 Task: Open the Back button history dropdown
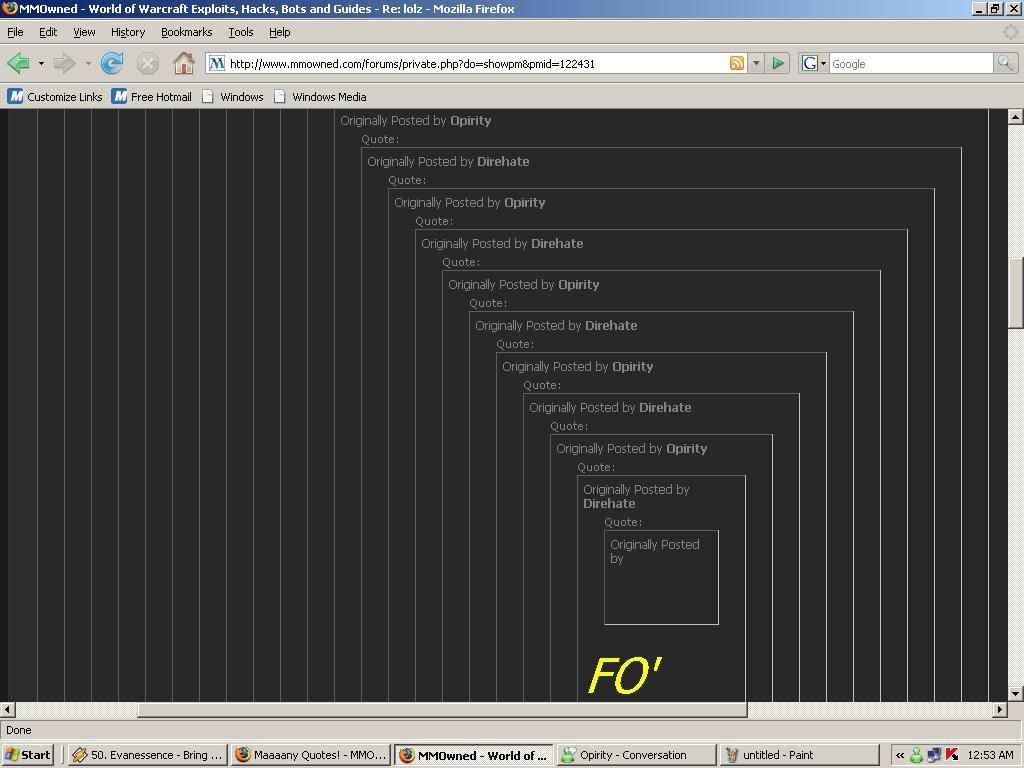coord(40,63)
